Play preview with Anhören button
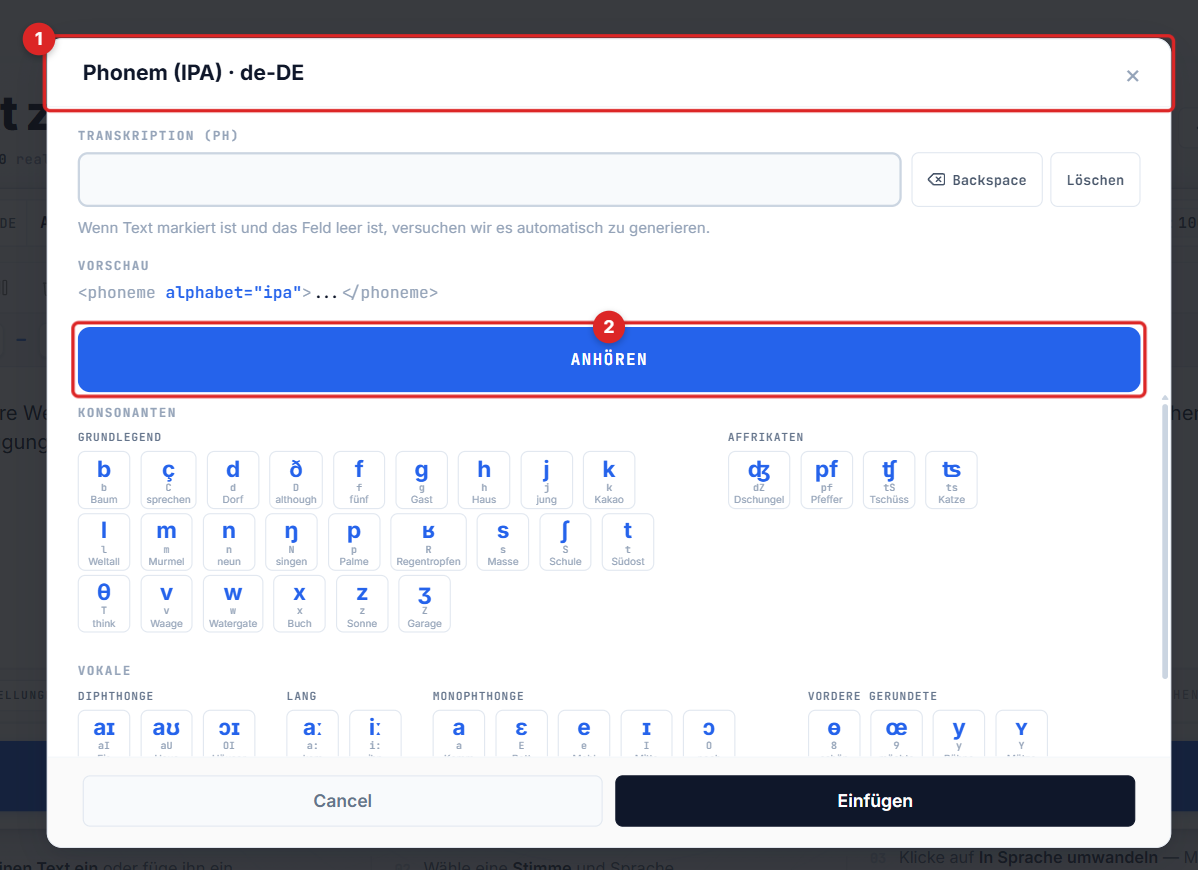The image size is (1198, 870). click(x=609, y=360)
